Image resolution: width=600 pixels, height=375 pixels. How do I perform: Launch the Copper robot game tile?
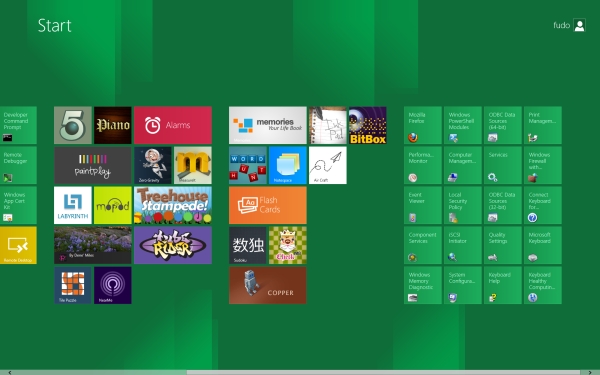[x=268, y=285]
